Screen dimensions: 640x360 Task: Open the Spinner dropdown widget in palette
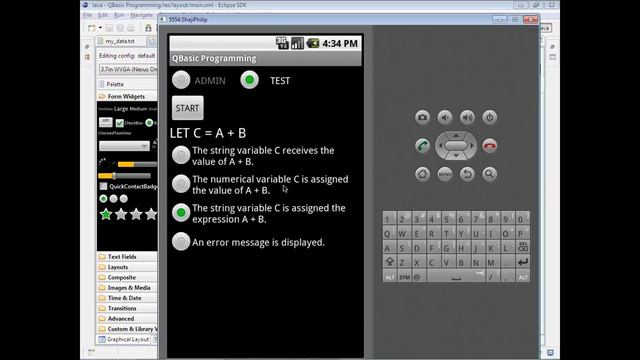point(124,146)
